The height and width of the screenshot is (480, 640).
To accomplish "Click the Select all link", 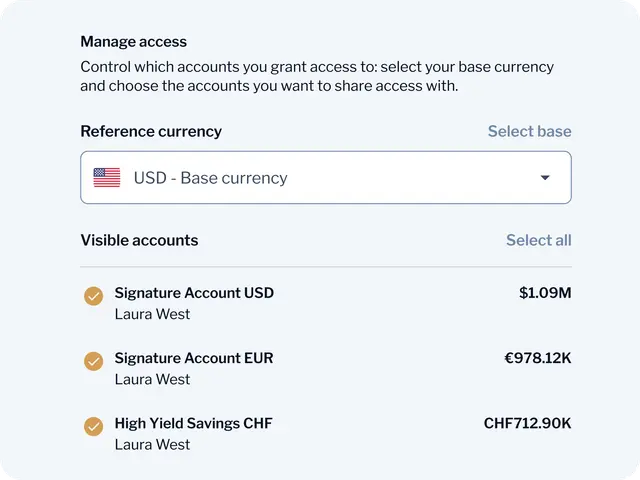I will click(x=538, y=240).
